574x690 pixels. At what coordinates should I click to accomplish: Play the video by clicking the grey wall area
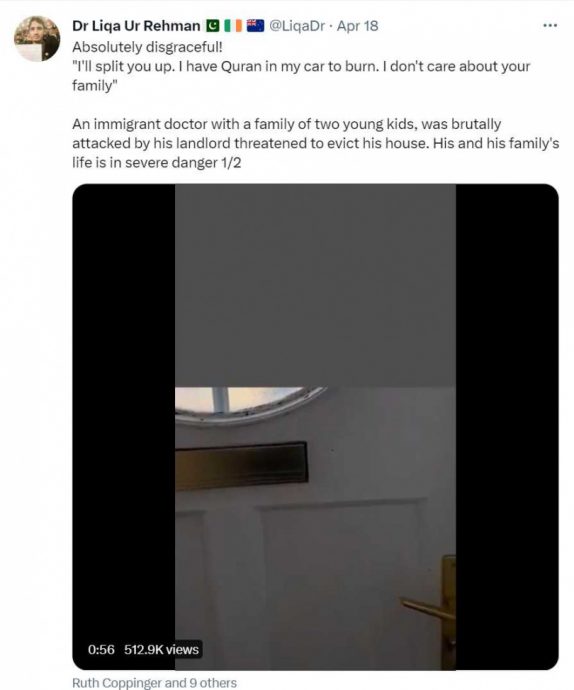pos(315,285)
